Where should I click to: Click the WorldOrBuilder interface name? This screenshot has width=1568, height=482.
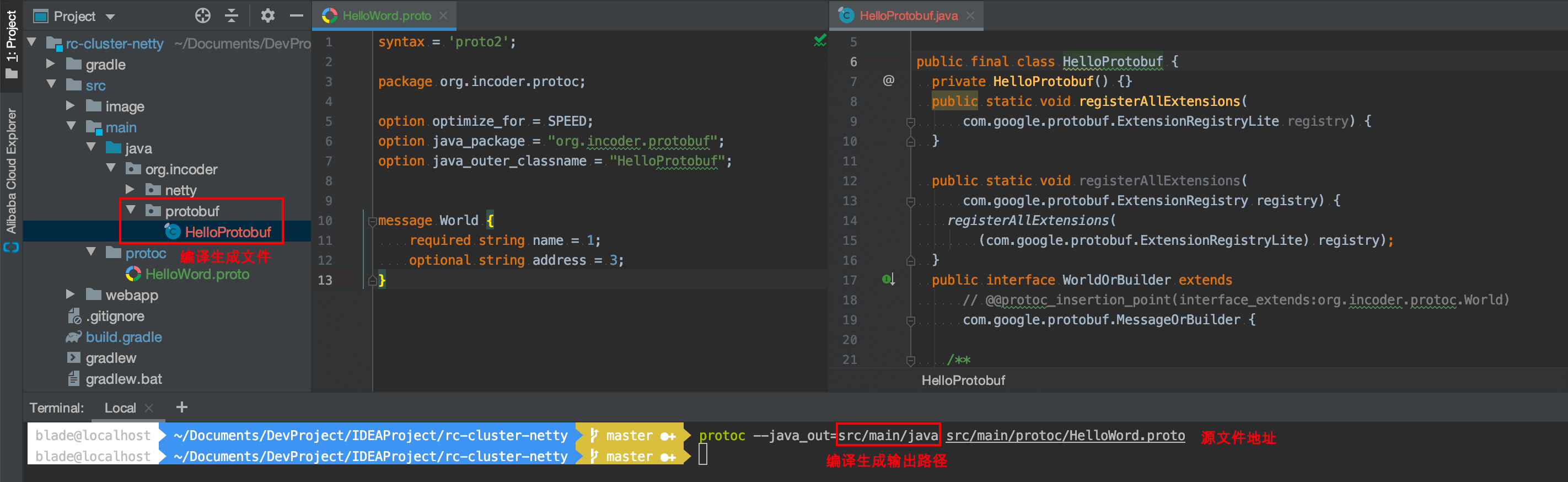pos(1116,280)
